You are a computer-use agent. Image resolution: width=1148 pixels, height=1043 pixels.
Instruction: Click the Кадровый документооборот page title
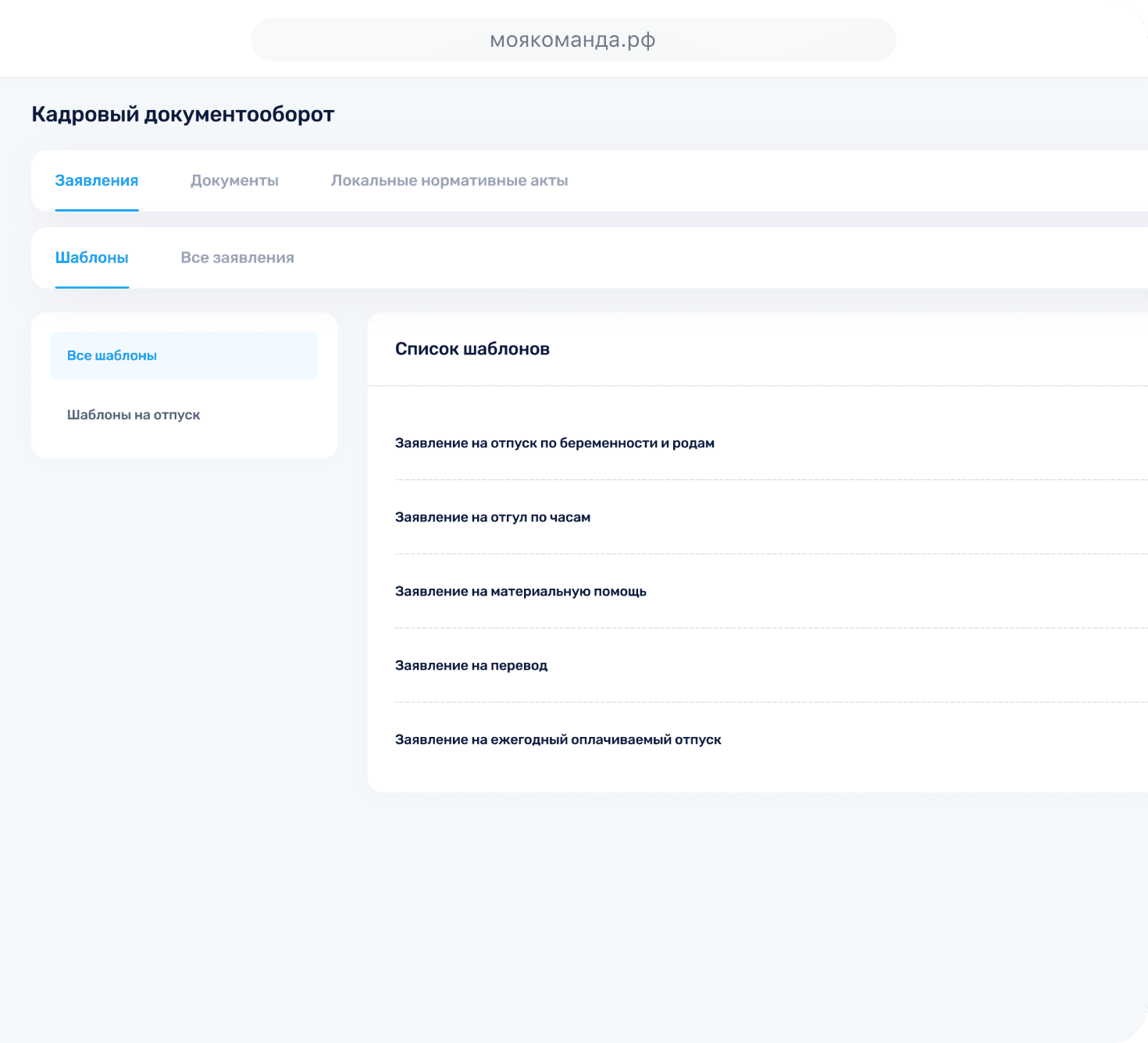(x=183, y=114)
